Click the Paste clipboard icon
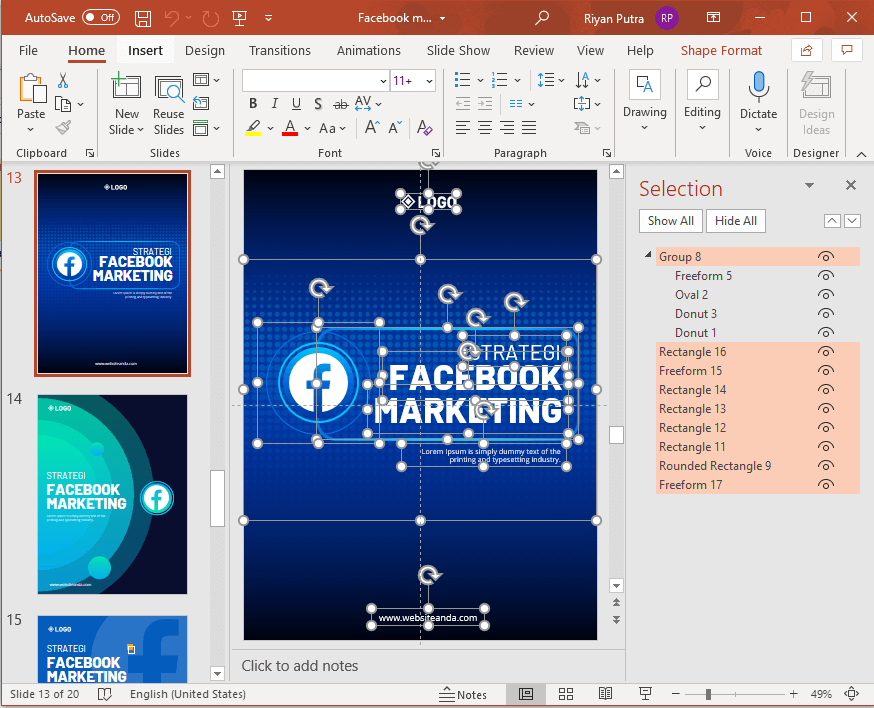 [x=31, y=89]
